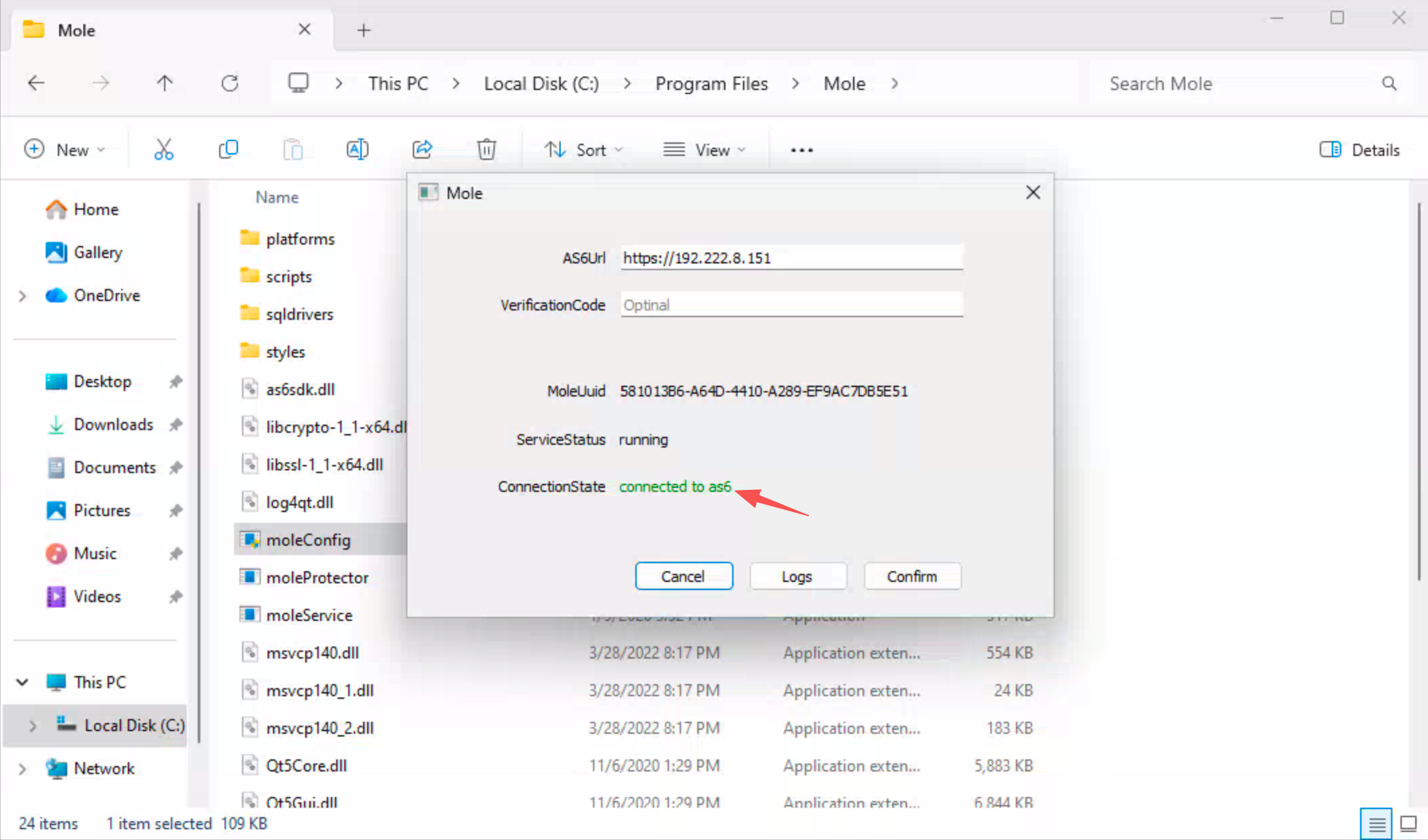Click the Share icon in toolbar
The width and height of the screenshot is (1428, 840).
422,149
